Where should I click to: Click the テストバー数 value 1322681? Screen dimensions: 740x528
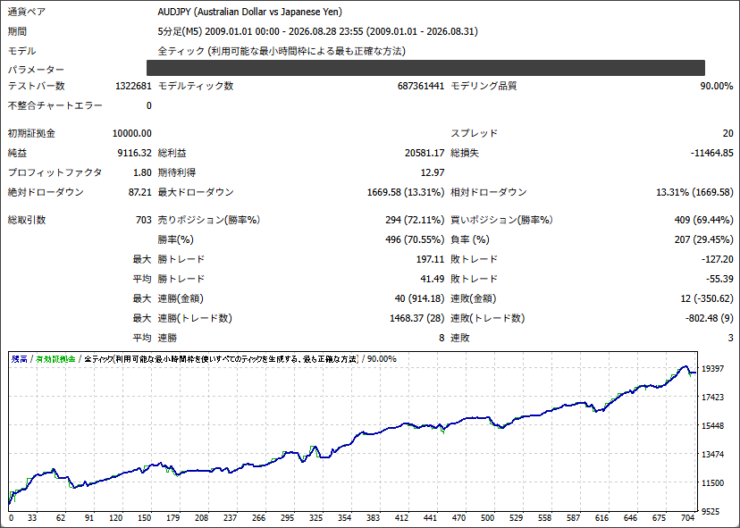134,86
